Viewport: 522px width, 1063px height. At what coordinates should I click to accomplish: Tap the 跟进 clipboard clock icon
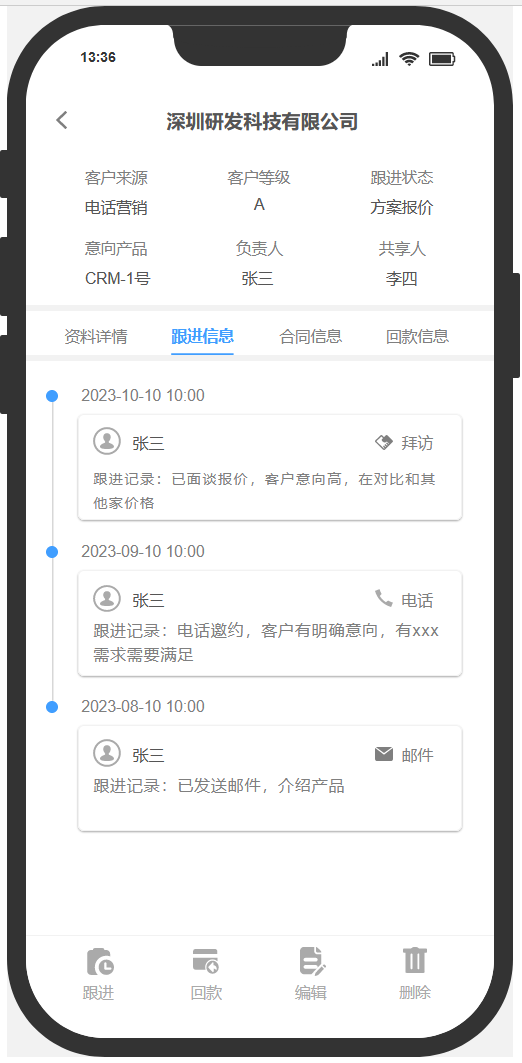click(100, 961)
